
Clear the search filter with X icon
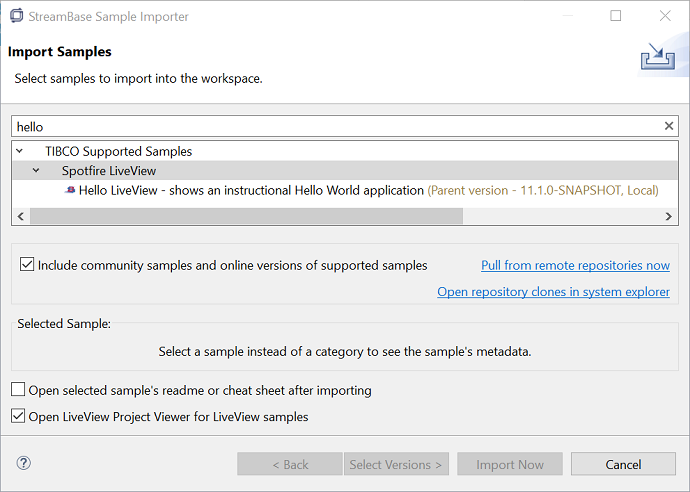(x=669, y=127)
